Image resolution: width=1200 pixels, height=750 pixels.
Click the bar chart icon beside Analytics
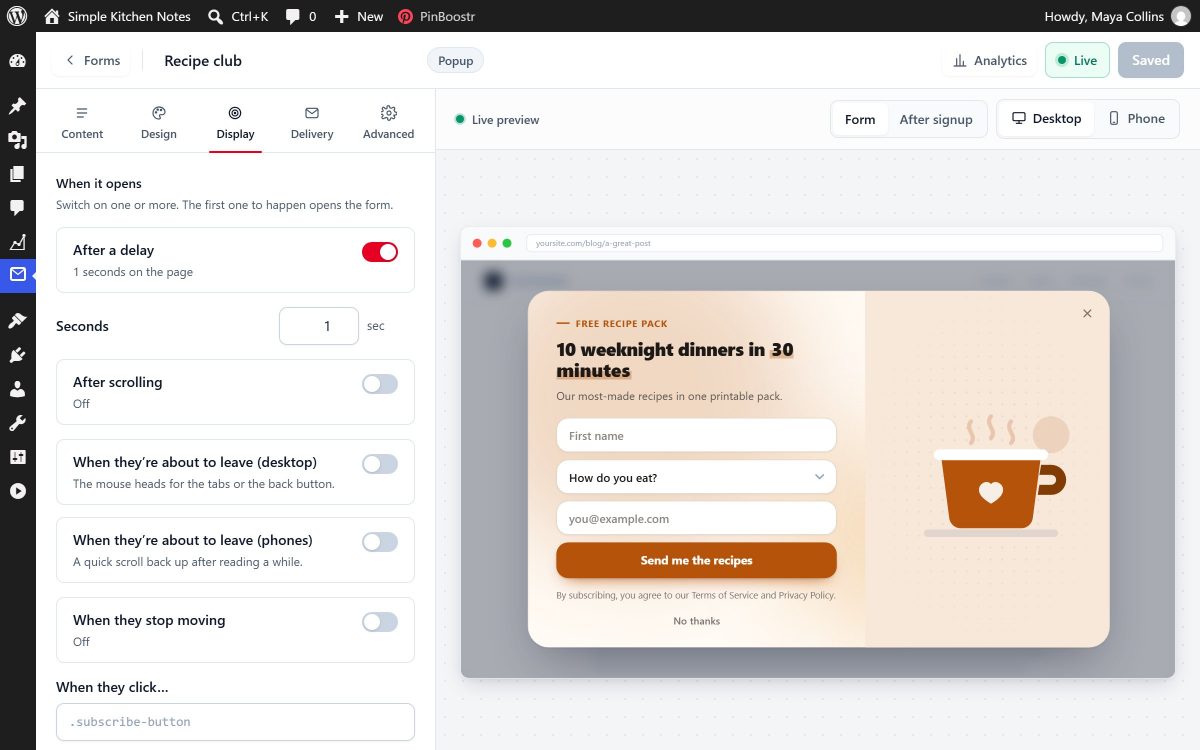(960, 60)
